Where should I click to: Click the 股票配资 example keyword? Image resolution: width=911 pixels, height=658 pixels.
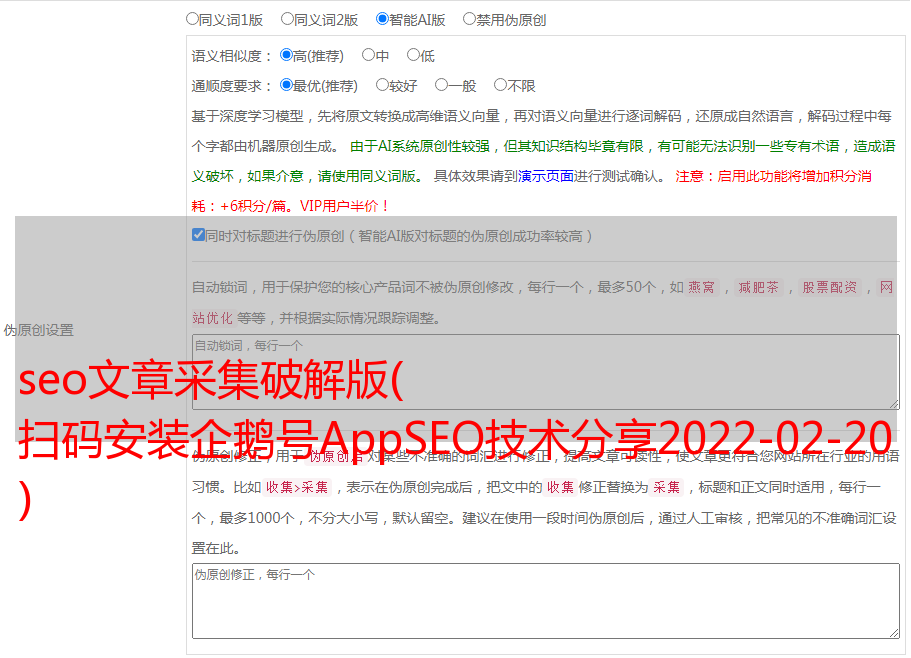[x=830, y=287]
